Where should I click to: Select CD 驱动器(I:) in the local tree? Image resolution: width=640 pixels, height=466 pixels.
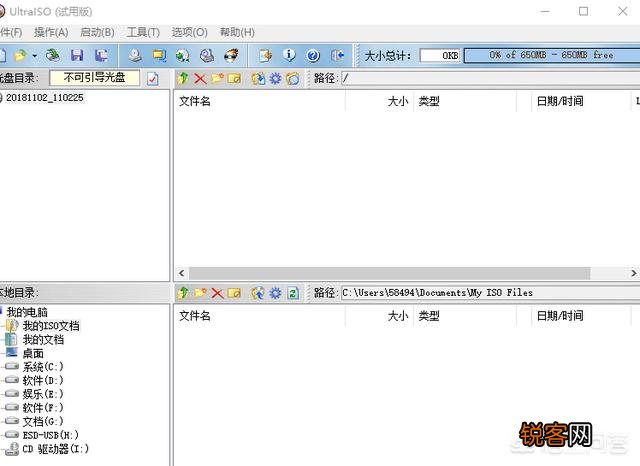pos(56,449)
